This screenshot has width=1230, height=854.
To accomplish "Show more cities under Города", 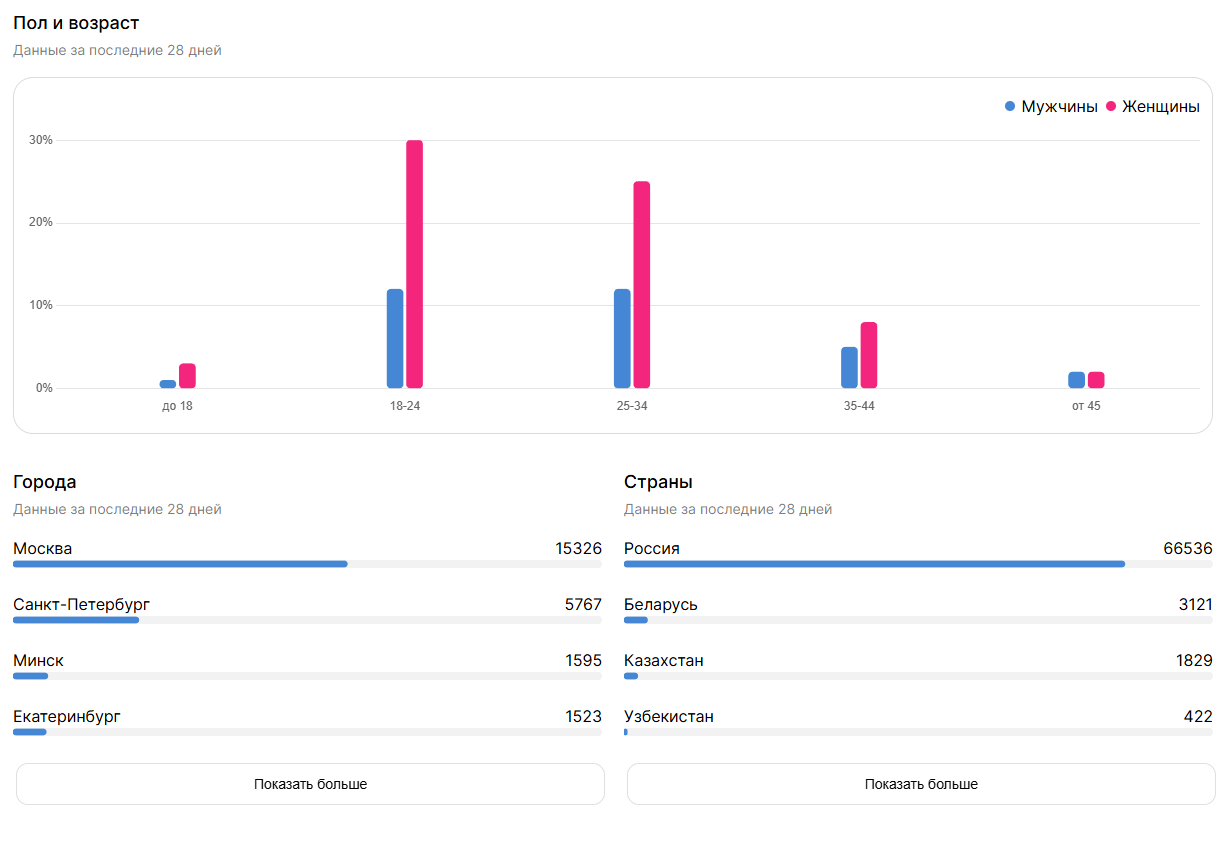I will (310, 784).
